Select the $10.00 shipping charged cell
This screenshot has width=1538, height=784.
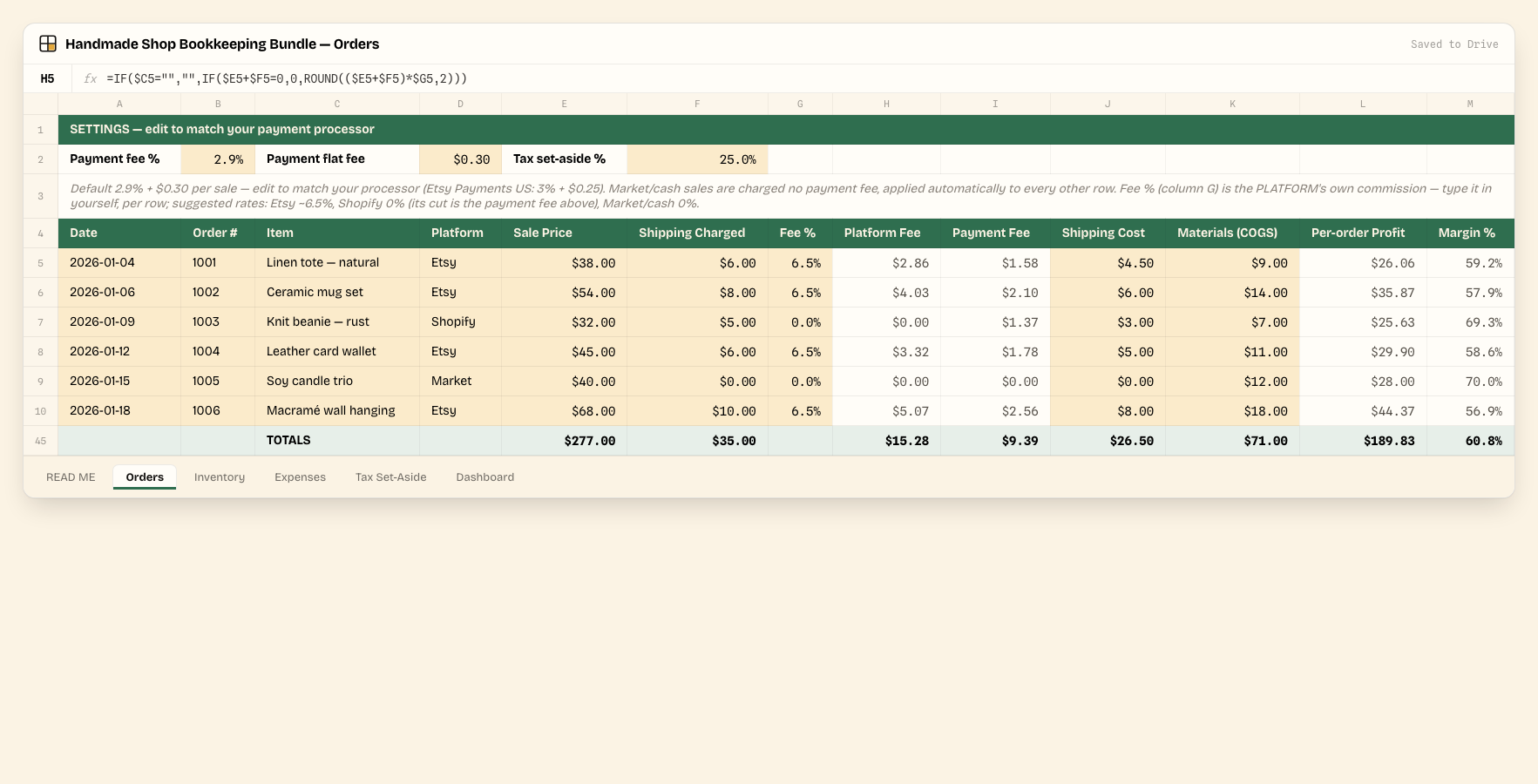pos(697,411)
